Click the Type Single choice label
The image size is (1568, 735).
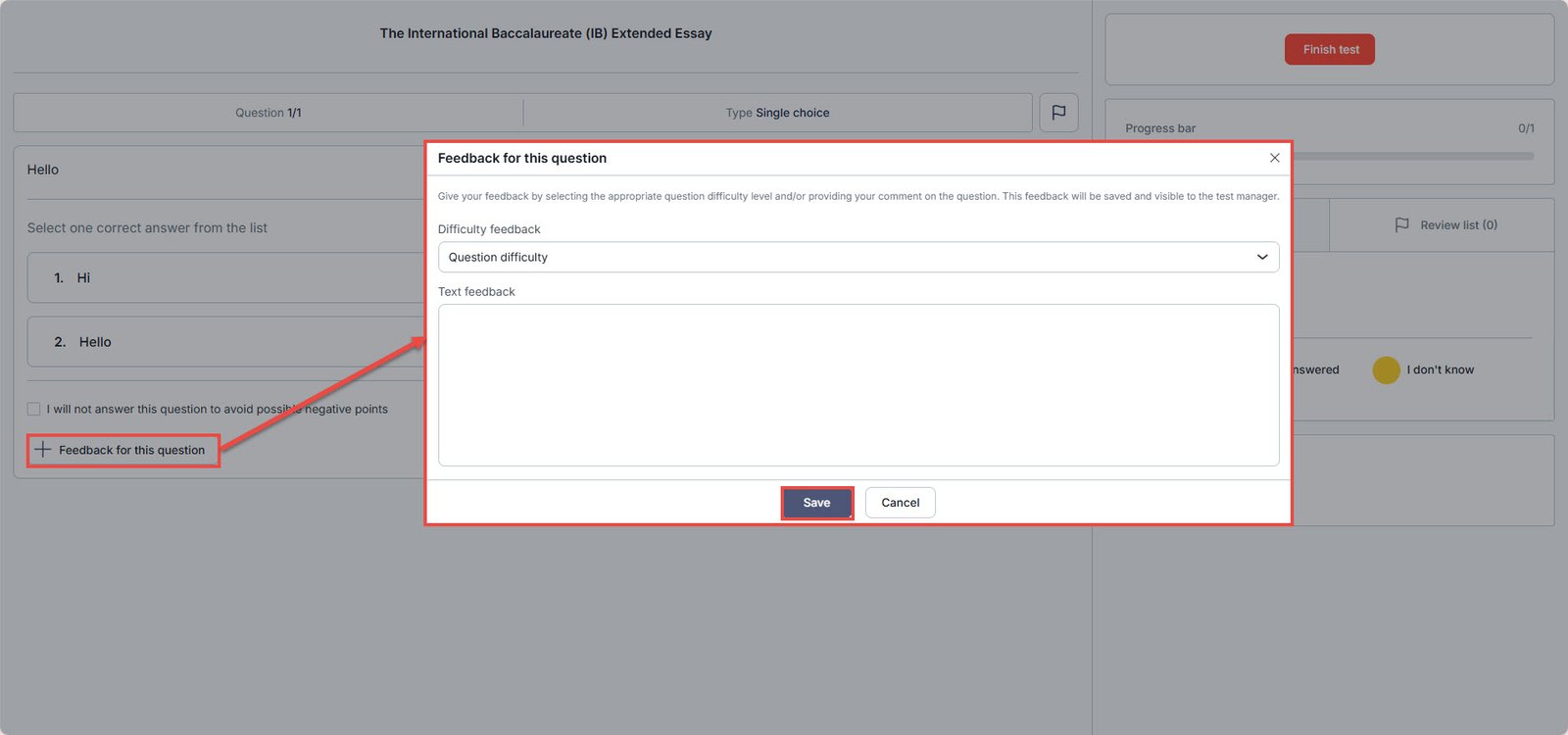coord(777,113)
